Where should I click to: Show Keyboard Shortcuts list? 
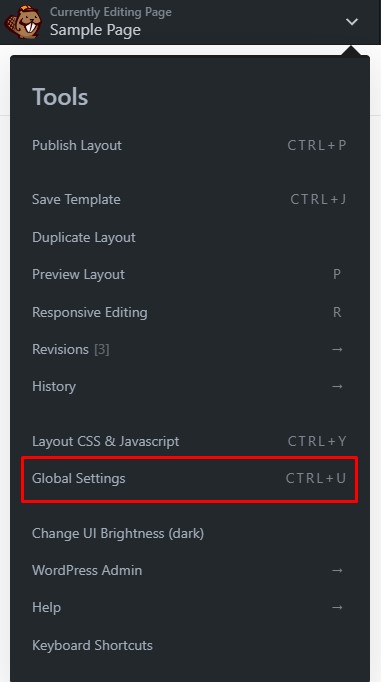(190, 645)
